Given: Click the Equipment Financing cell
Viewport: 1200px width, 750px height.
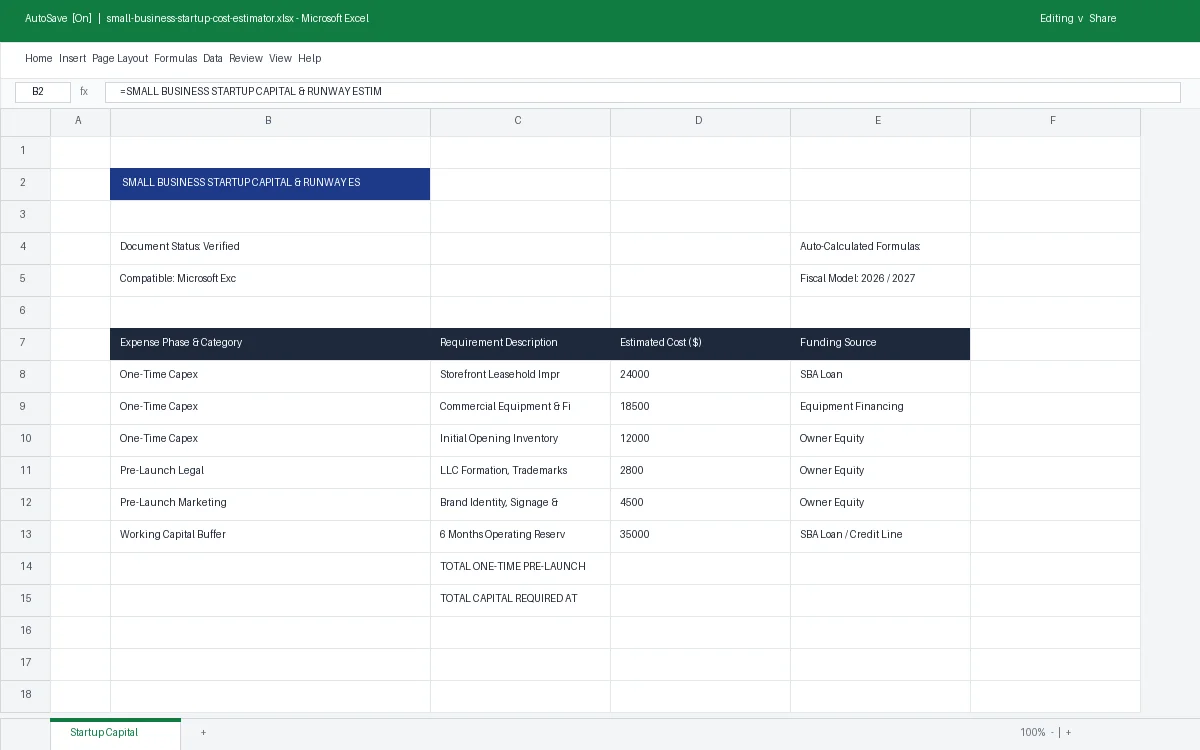Looking at the screenshot, I should point(880,408).
